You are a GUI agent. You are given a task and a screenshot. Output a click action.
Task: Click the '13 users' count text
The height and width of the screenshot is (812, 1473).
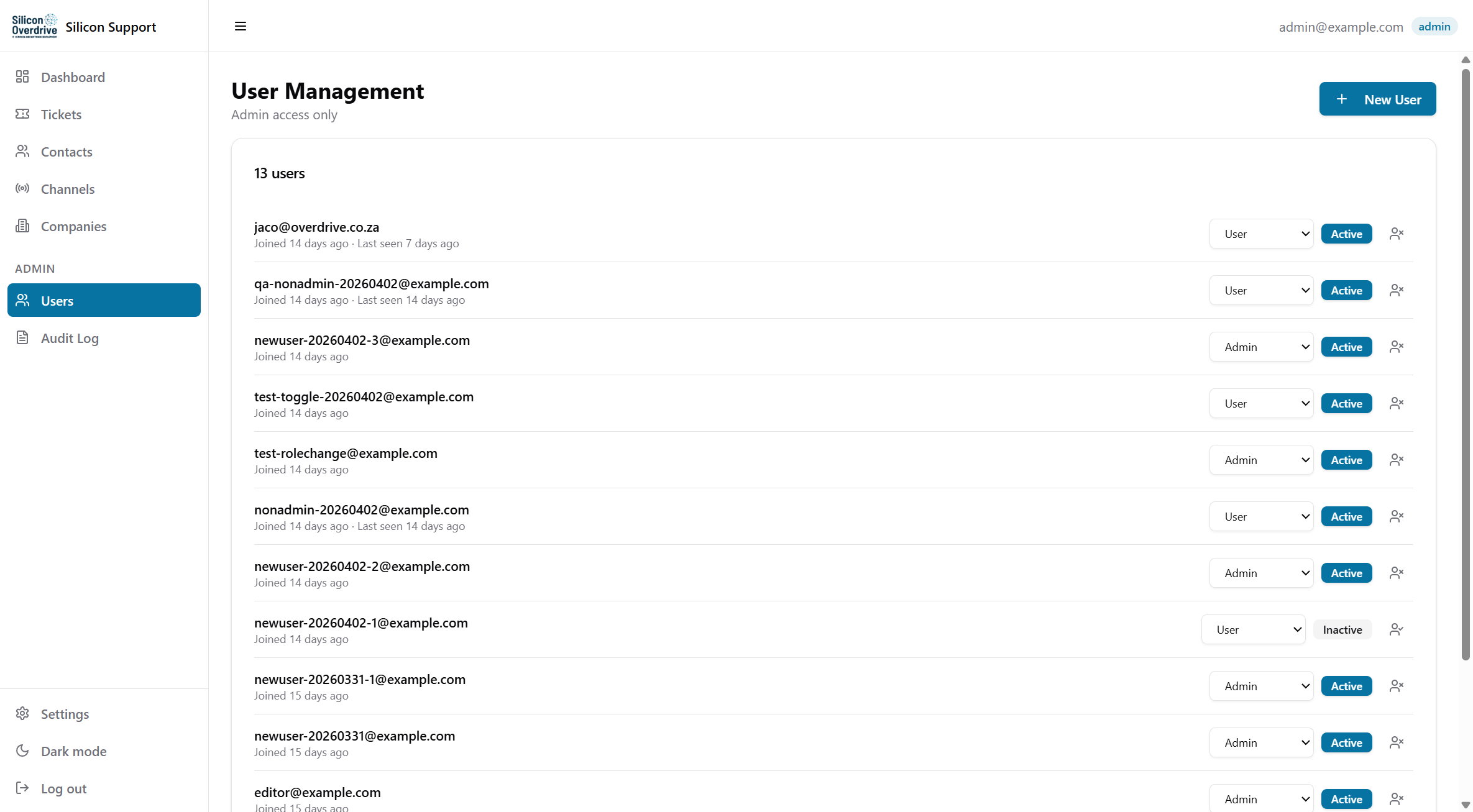coord(279,173)
